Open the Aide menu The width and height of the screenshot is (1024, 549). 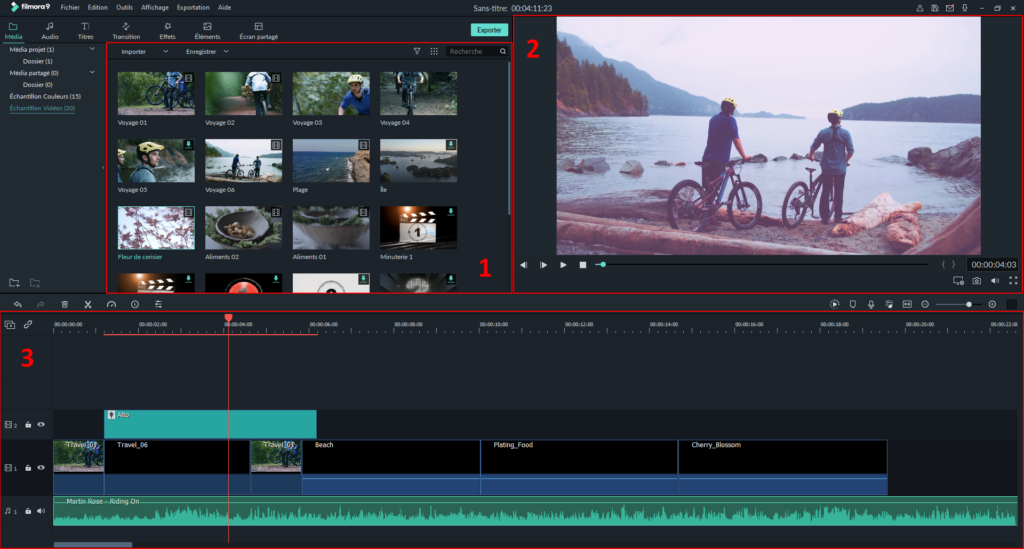pos(224,8)
